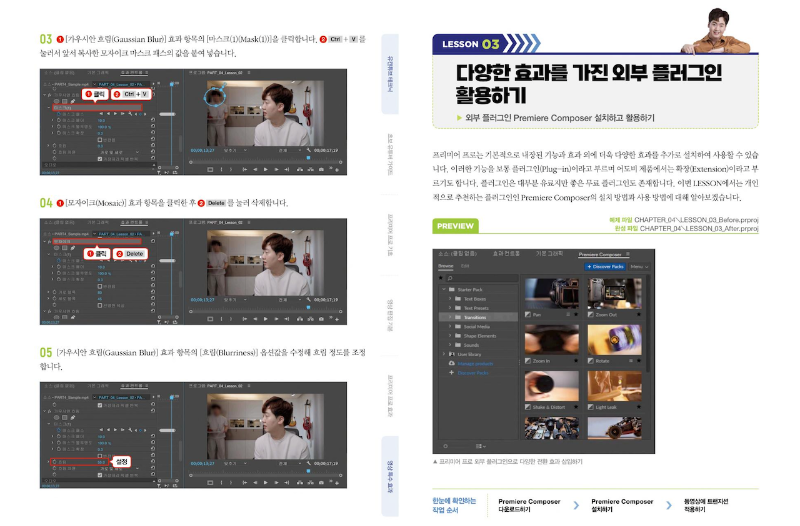Expand the Social Media folder
Image resolution: width=800 pixels, height=526 pixels.
(450, 327)
